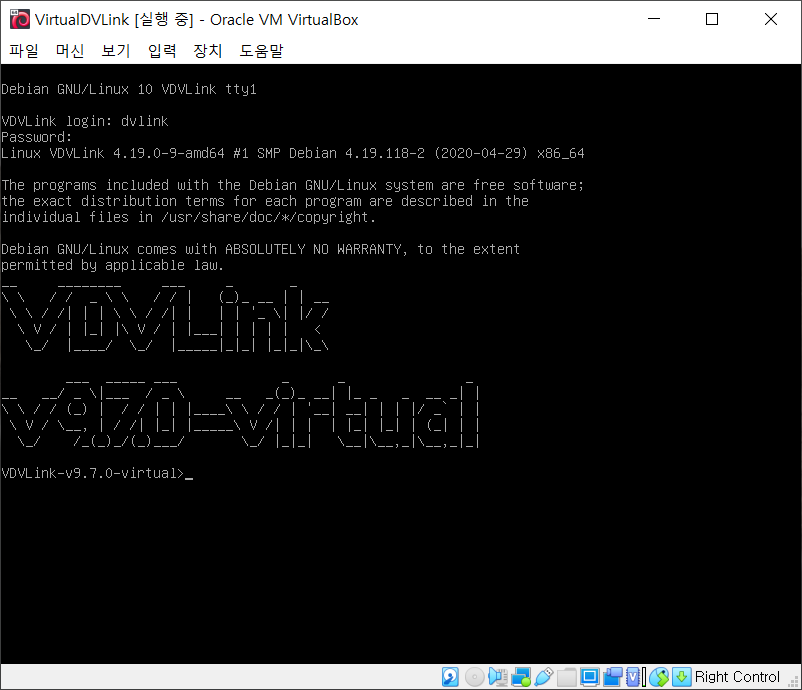Viewport: 802px width, 690px height.
Task: Close the VirtualDVLink window
Action: (771, 19)
